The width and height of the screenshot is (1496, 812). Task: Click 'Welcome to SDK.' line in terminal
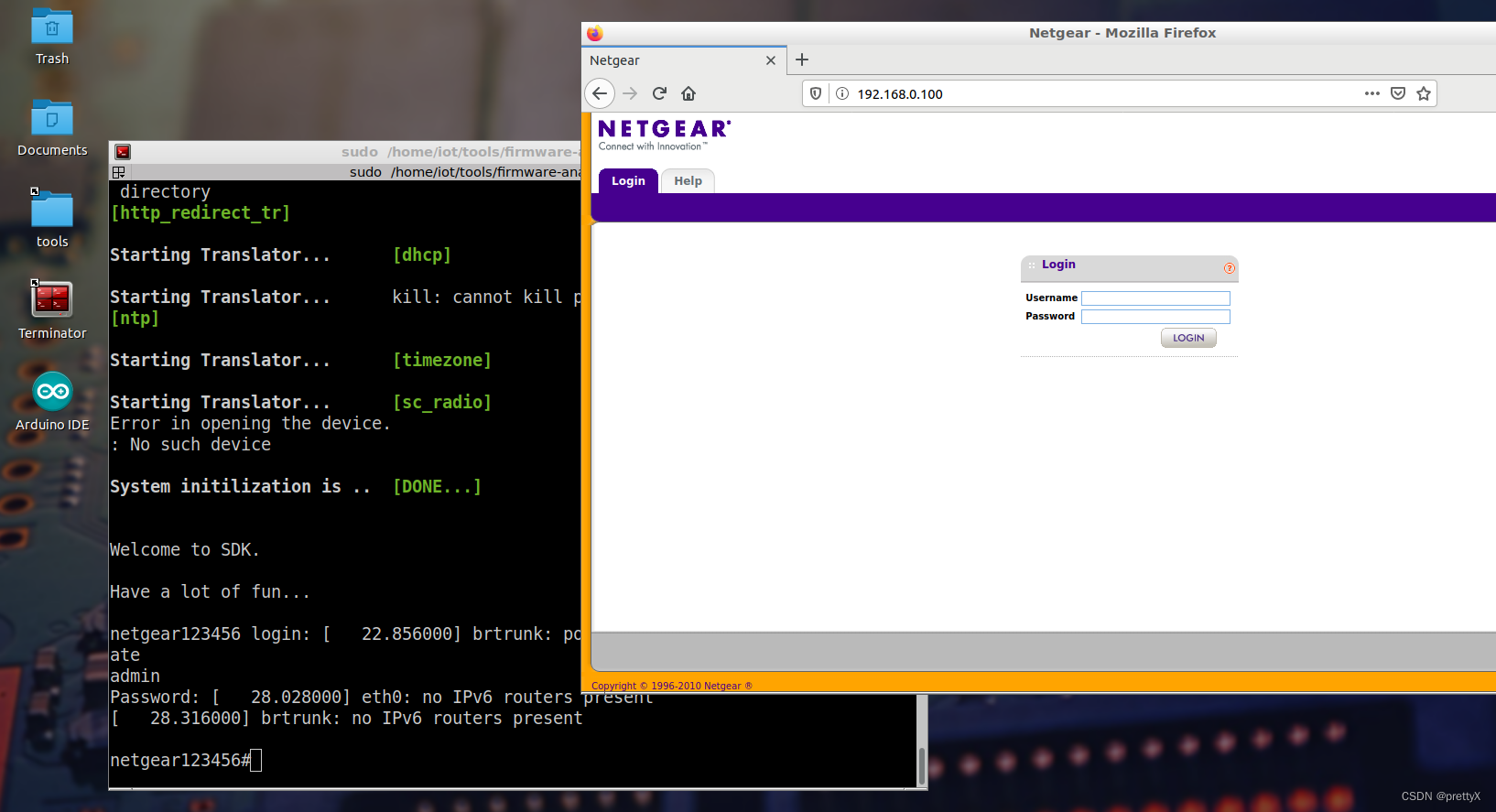click(x=185, y=549)
